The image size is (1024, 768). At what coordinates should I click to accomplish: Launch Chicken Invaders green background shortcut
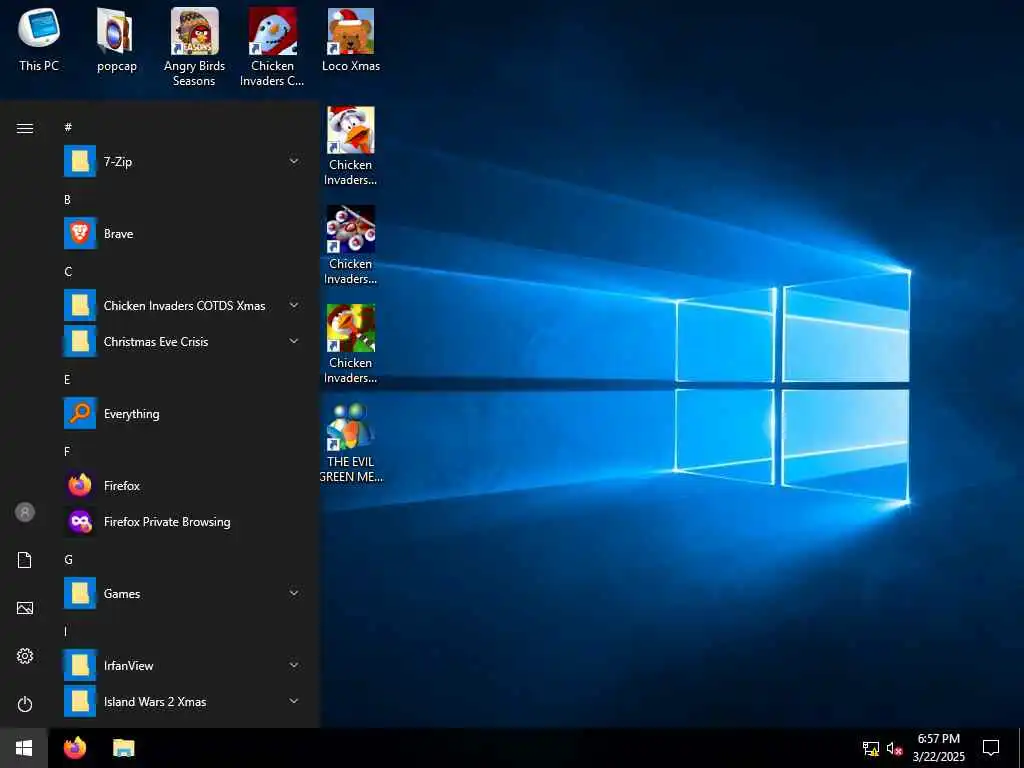(351, 344)
